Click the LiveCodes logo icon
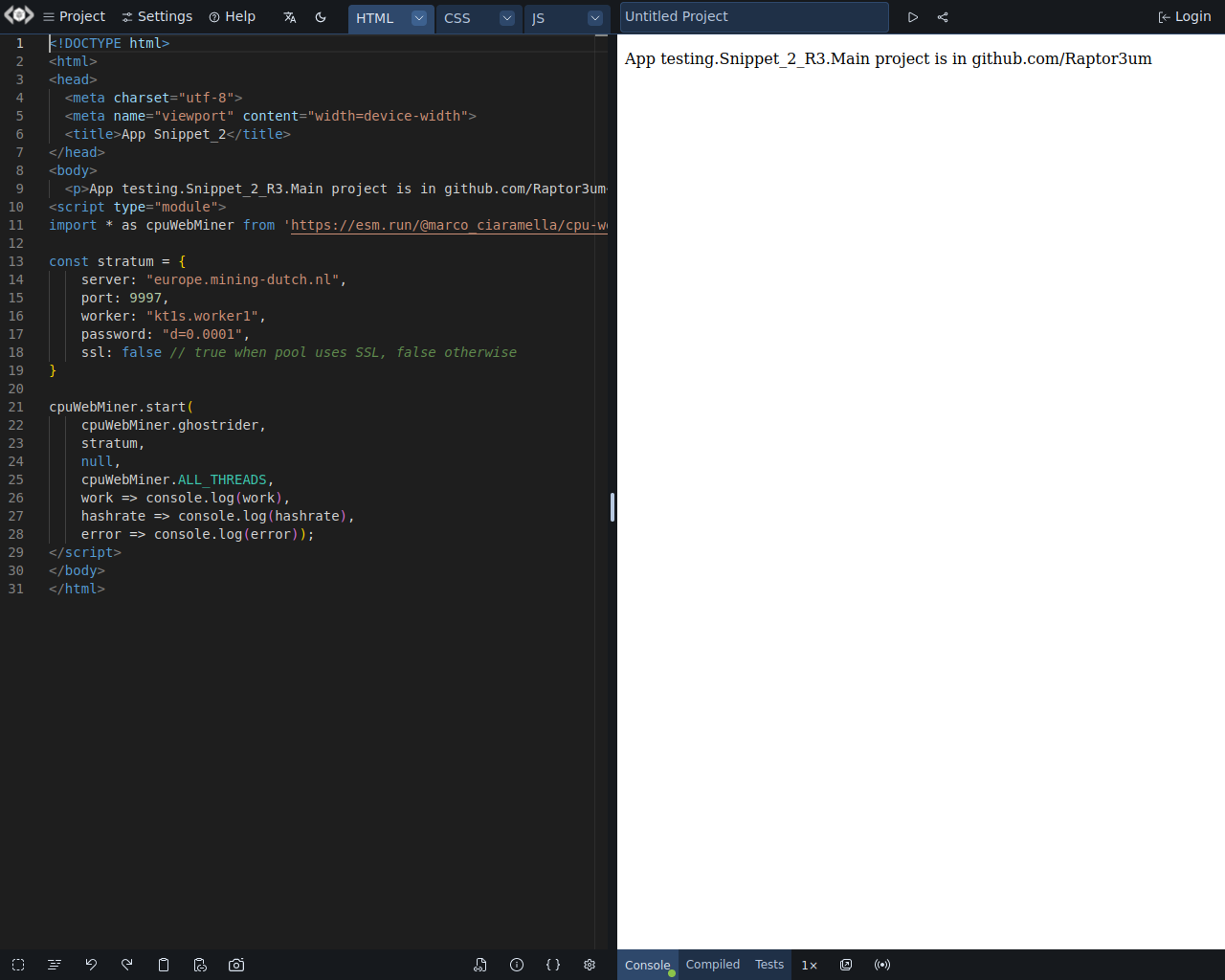Image resolution: width=1225 pixels, height=980 pixels. pyautogui.click(x=19, y=15)
